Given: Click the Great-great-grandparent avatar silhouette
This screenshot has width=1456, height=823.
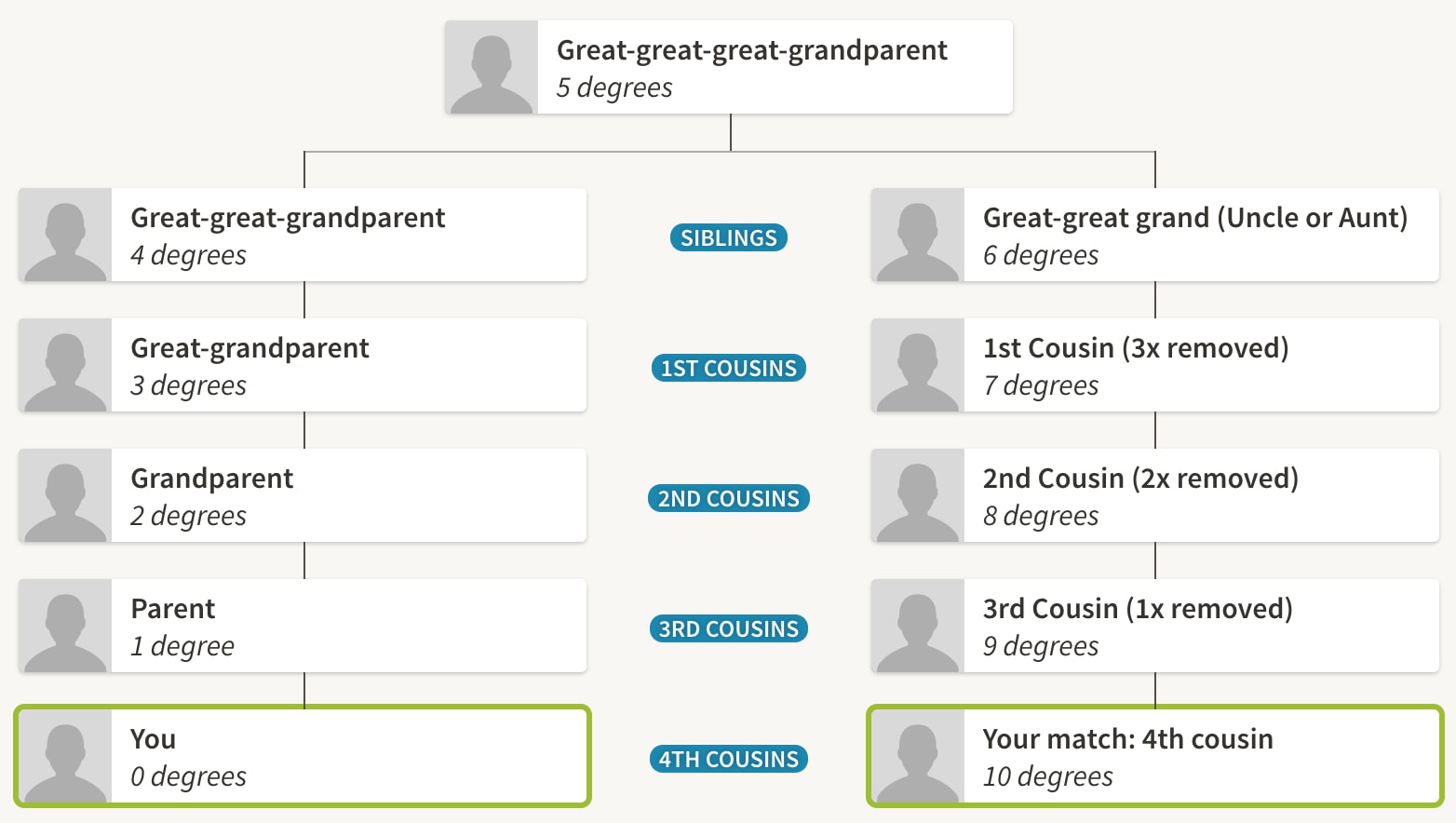Looking at the screenshot, I should [x=65, y=236].
